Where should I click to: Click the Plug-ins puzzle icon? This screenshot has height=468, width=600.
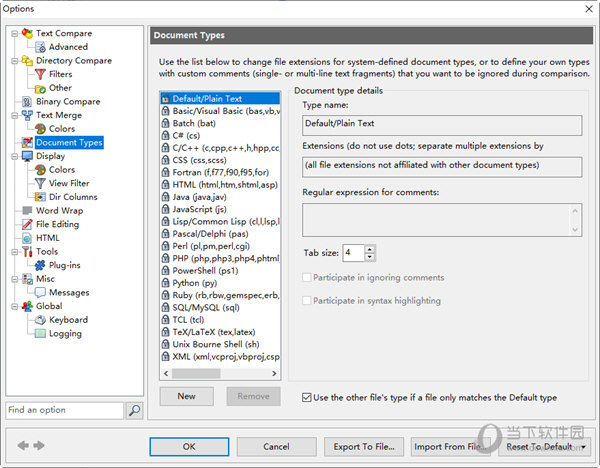[40, 265]
